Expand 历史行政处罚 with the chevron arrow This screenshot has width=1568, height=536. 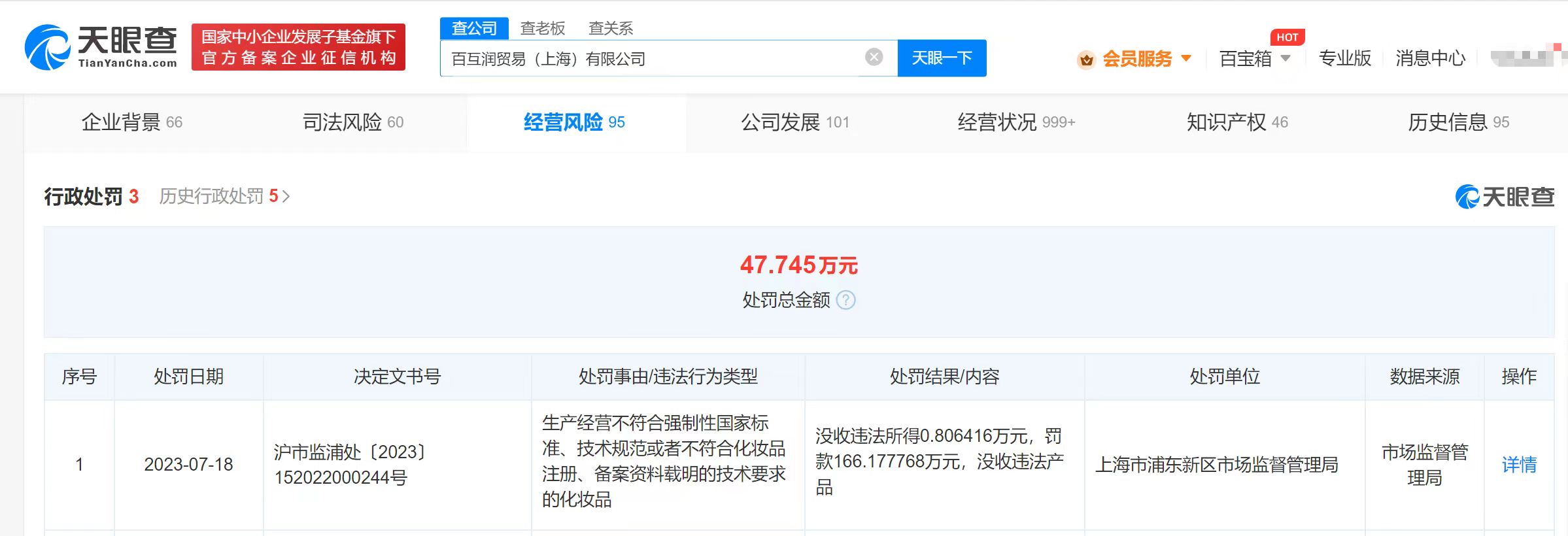coord(286,196)
